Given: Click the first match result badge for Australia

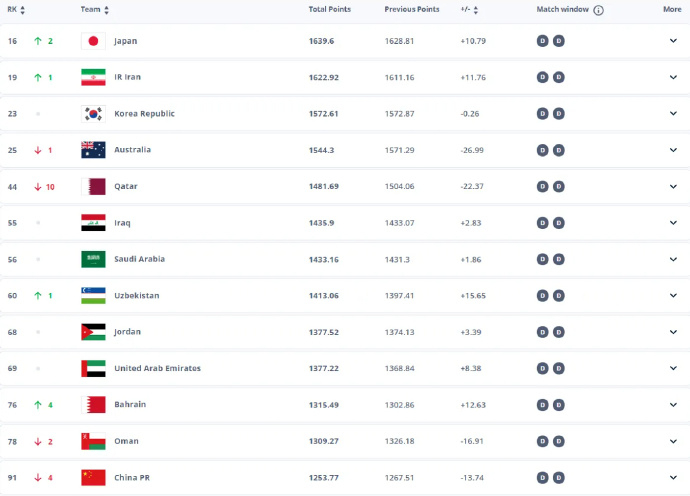Looking at the screenshot, I should [x=543, y=150].
